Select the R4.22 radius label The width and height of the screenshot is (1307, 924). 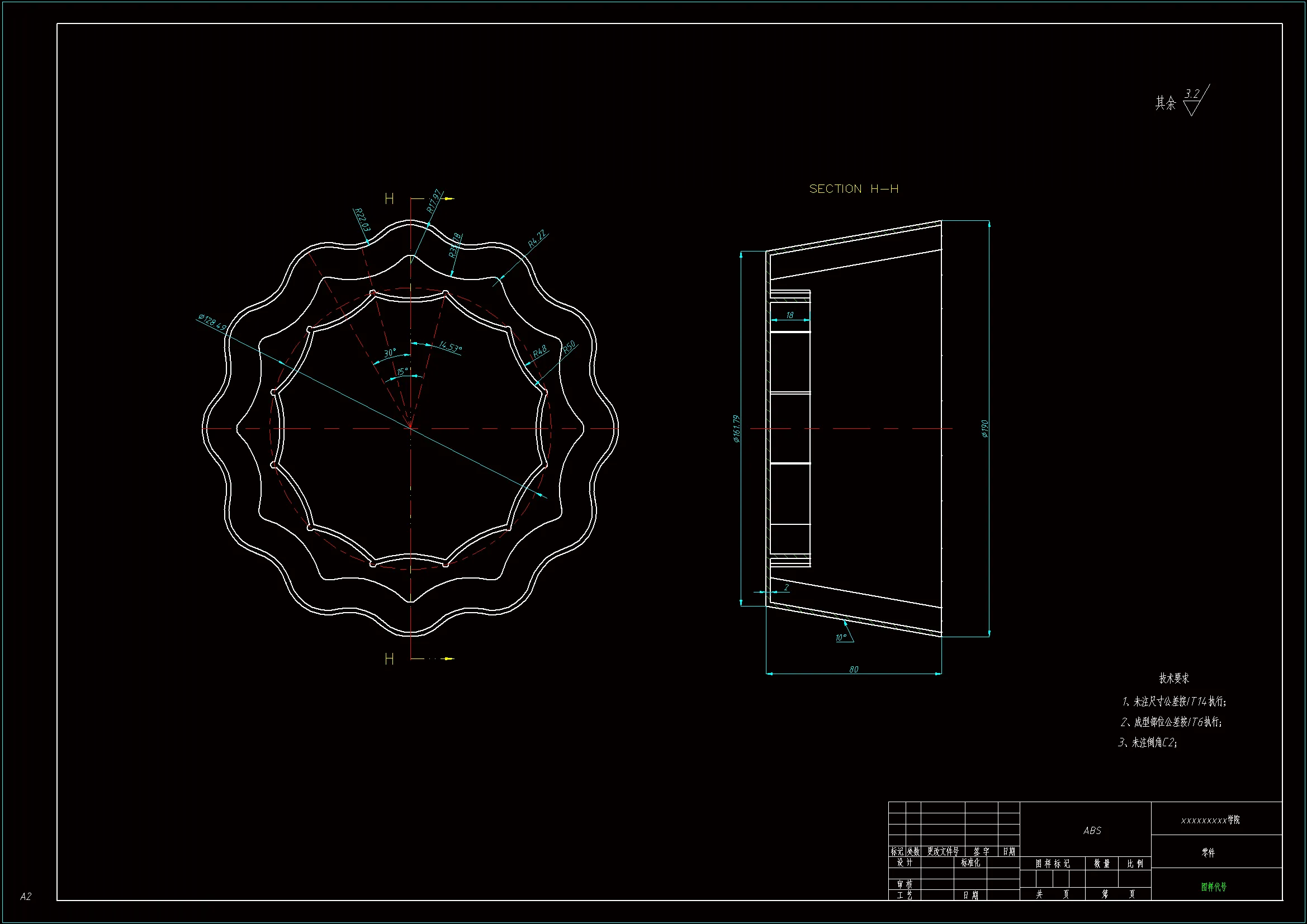(x=536, y=239)
